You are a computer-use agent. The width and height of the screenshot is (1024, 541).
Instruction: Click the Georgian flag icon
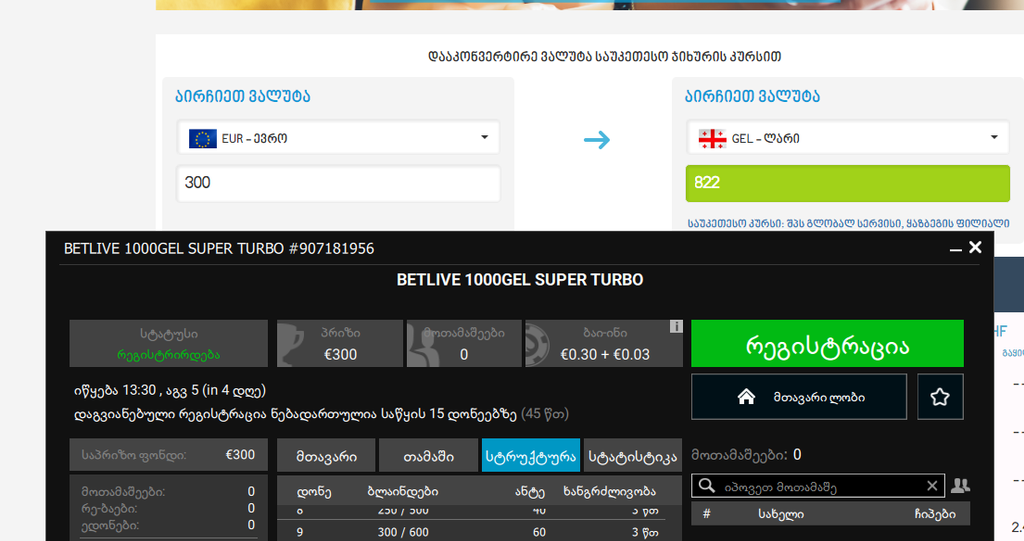tap(712, 139)
